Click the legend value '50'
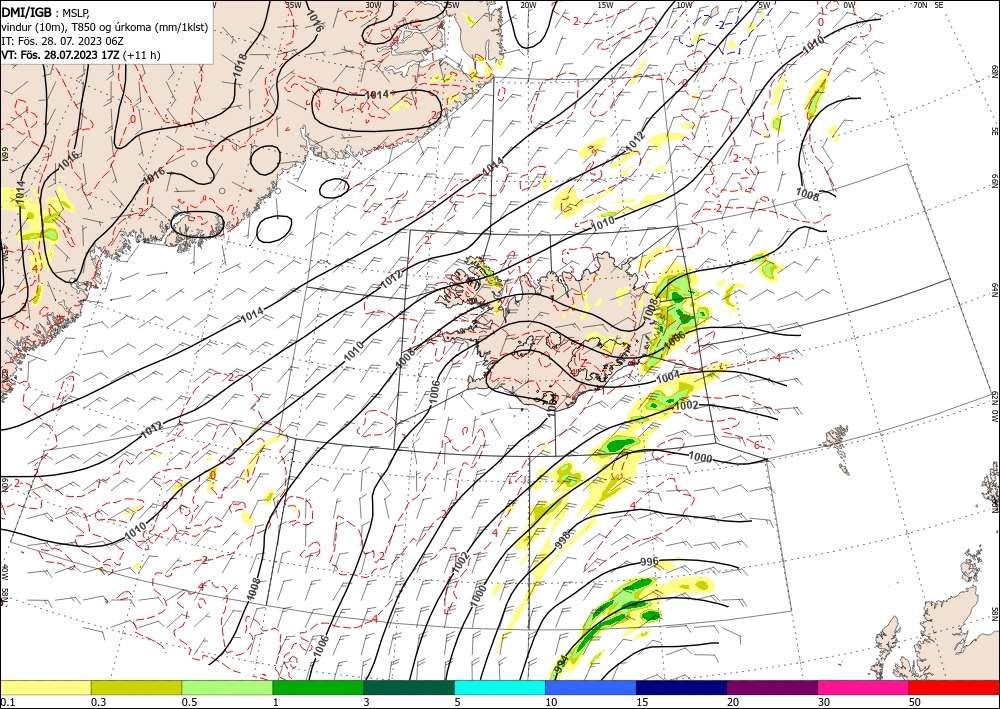1000x709 pixels. point(915,702)
